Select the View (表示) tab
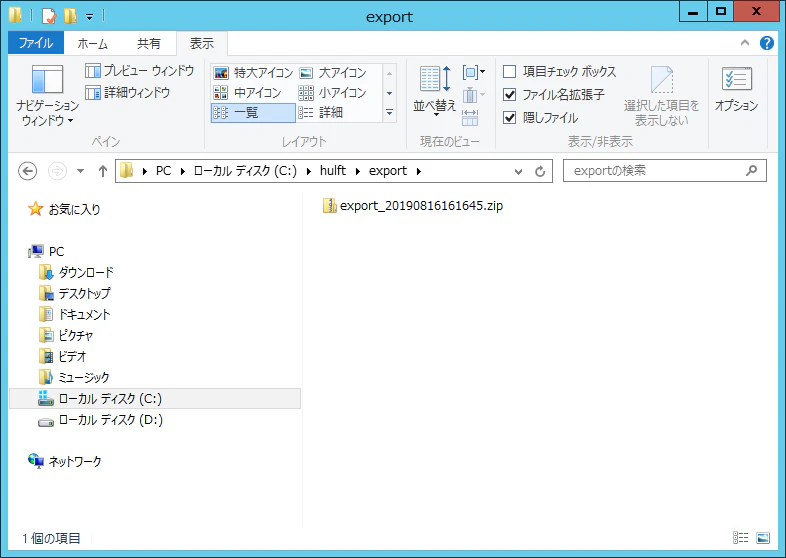The image size is (786, 558). point(202,44)
